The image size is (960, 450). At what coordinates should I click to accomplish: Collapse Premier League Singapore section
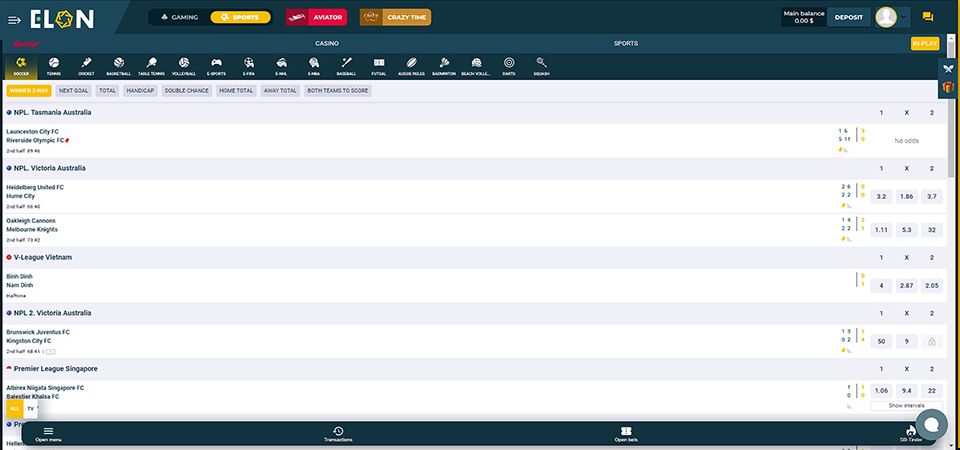pos(474,369)
